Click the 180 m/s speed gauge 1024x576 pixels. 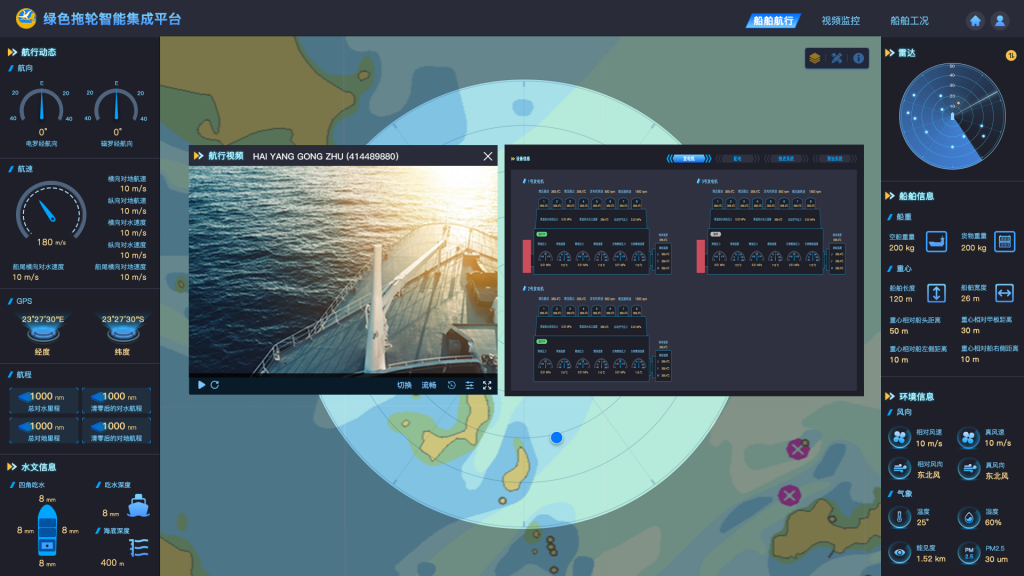51,214
